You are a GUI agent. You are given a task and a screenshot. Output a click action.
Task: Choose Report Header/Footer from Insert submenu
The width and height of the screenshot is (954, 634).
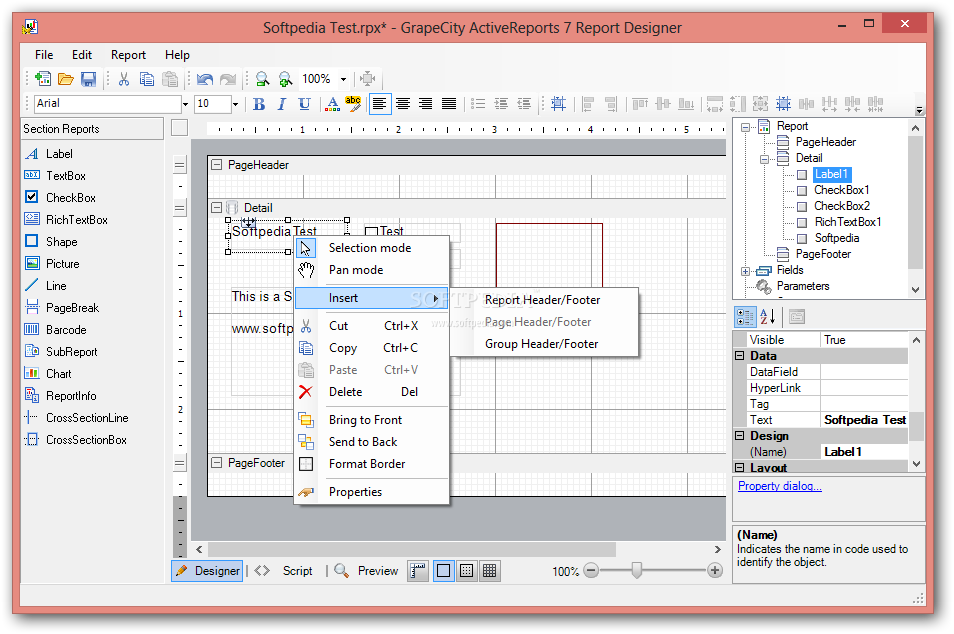click(544, 300)
